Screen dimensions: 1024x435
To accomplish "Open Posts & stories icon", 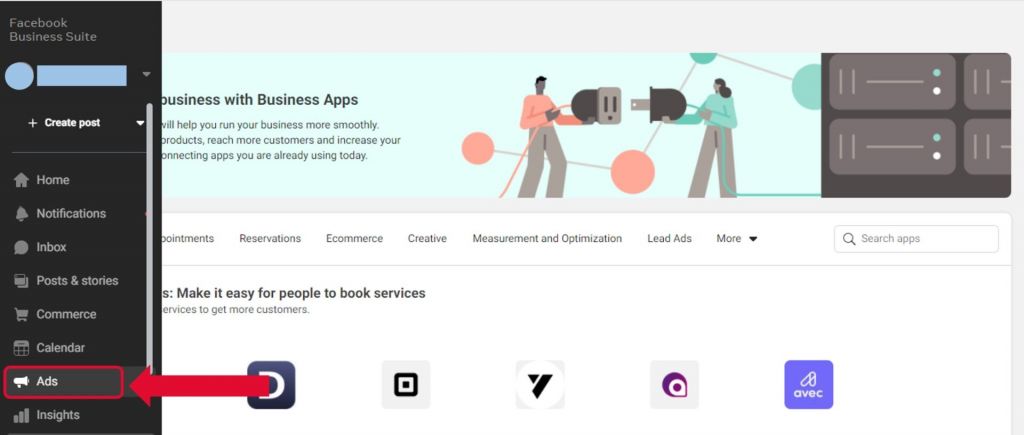I will coord(22,281).
